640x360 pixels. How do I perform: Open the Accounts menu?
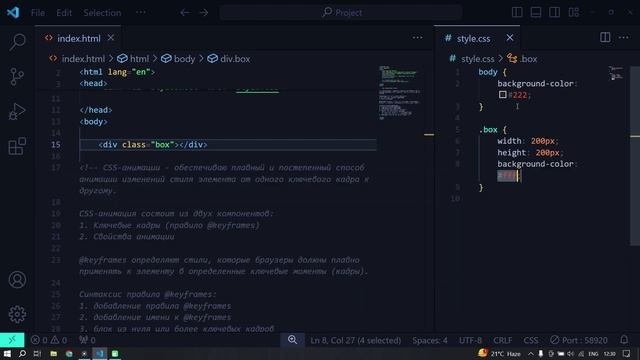tap(17, 280)
